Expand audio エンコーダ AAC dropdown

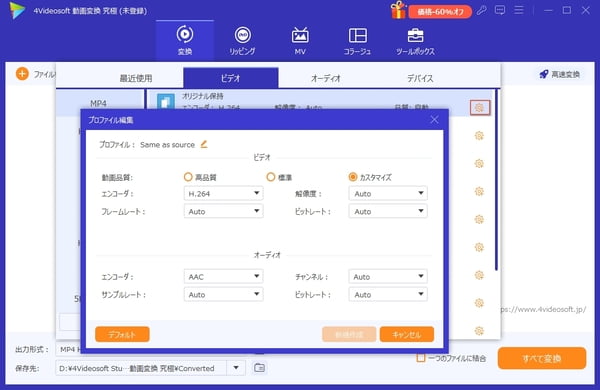pyautogui.click(x=223, y=276)
